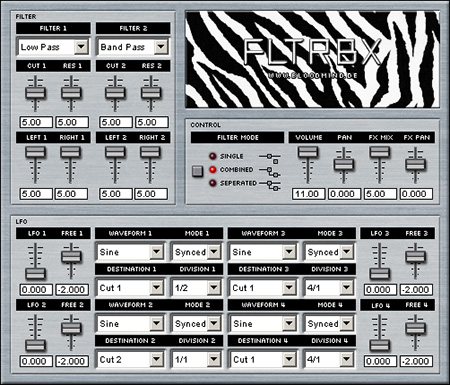The image size is (450, 385).
Task: Click the separated filter routing diagram icon
Action: tap(270, 185)
